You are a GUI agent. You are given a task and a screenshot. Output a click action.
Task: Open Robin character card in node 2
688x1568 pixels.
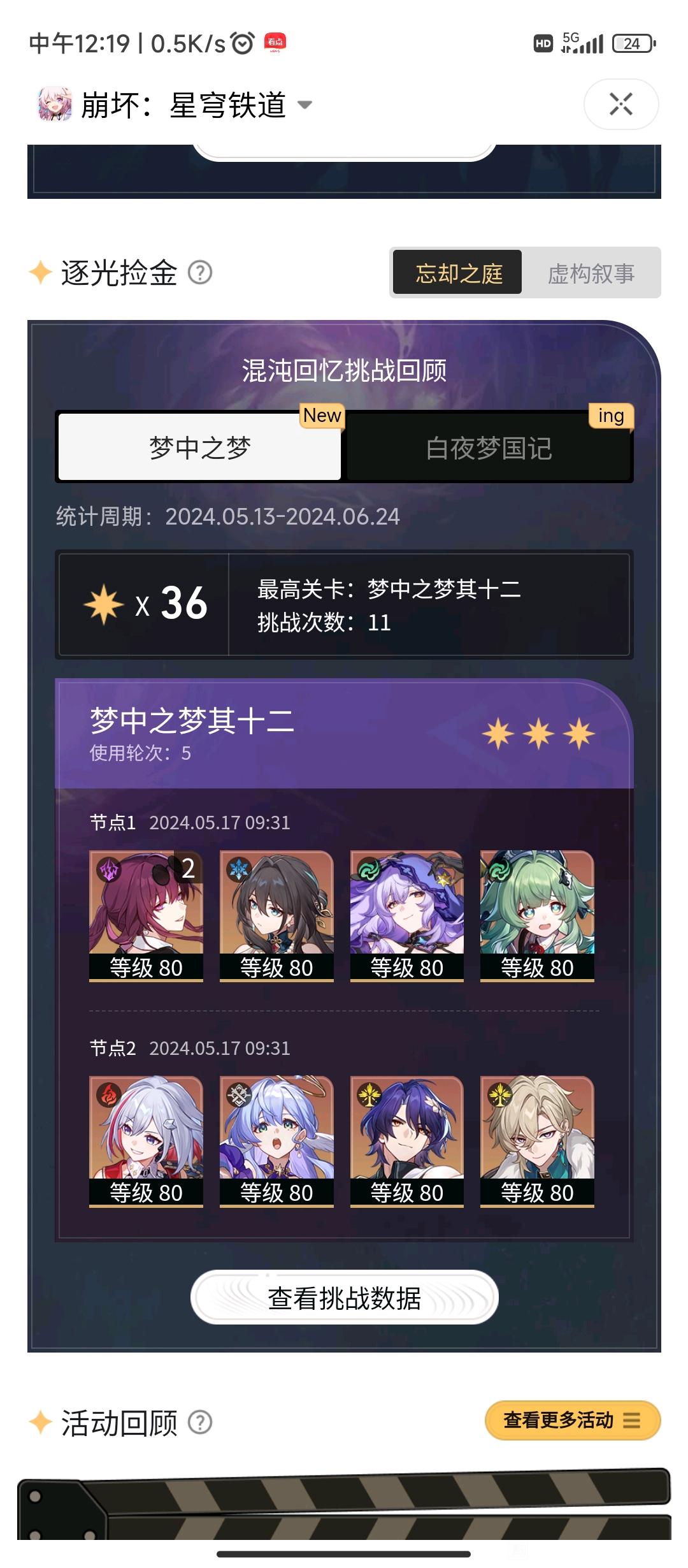(x=276, y=1142)
